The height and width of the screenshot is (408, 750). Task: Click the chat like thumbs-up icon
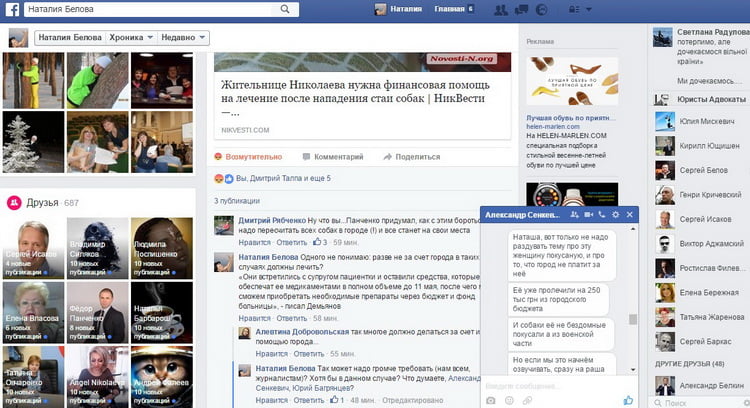tap(628, 400)
